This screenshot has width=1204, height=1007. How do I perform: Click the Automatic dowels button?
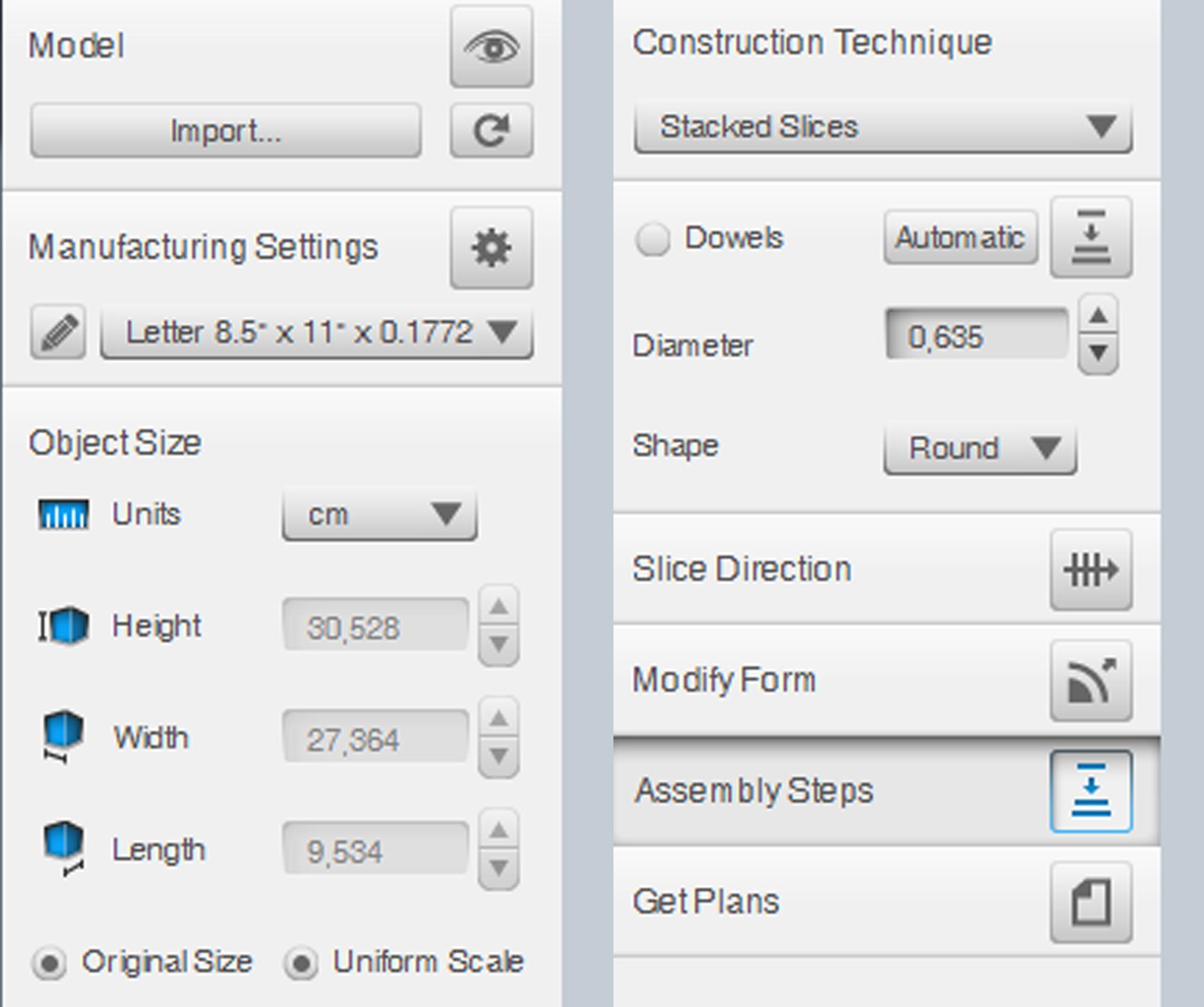pos(960,237)
